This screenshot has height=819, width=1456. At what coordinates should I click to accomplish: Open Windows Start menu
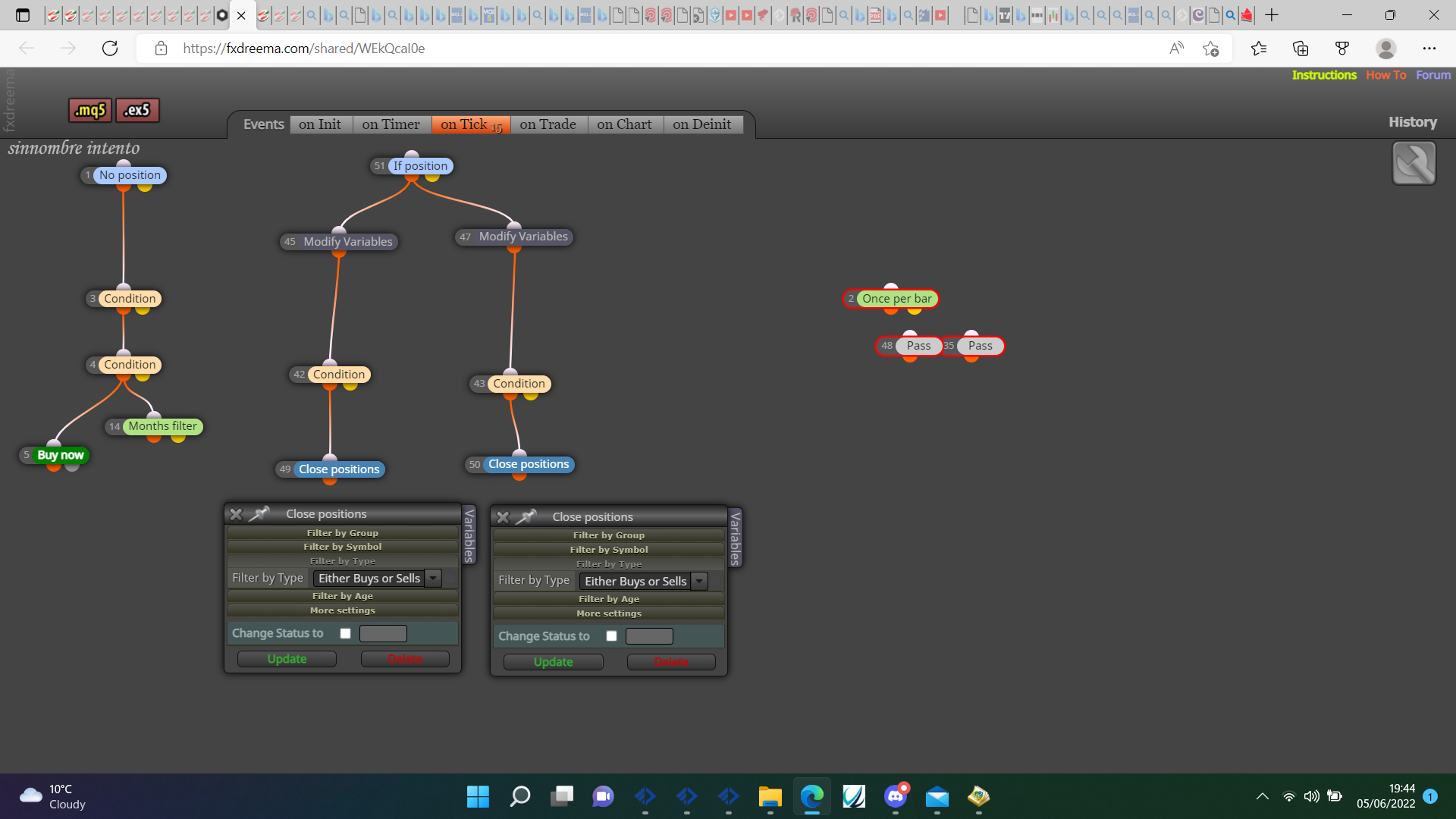pyautogui.click(x=478, y=796)
